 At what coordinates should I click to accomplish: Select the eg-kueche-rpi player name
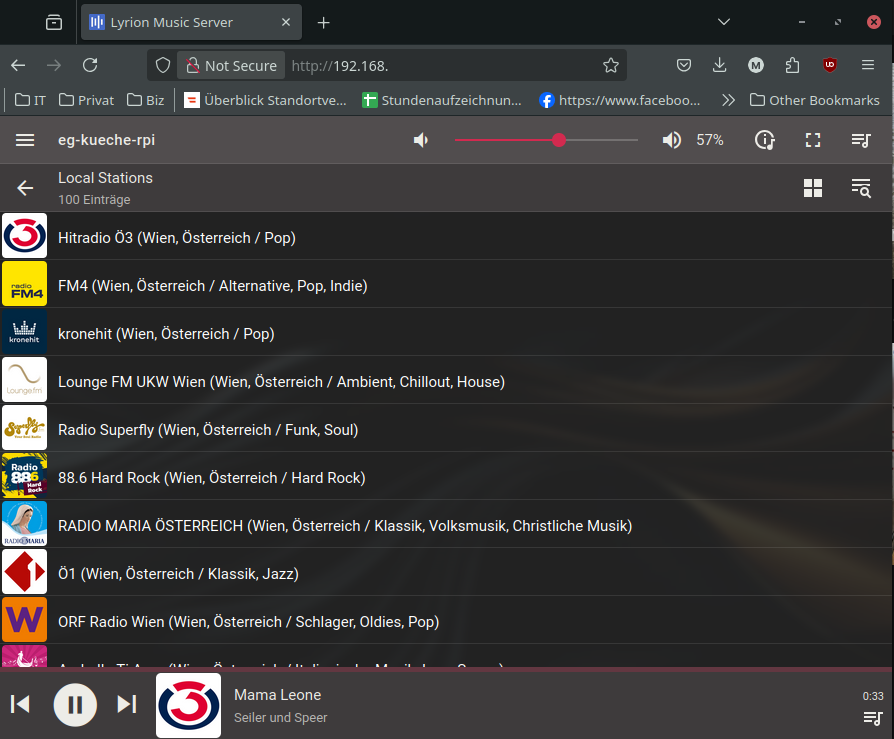[x=106, y=140]
